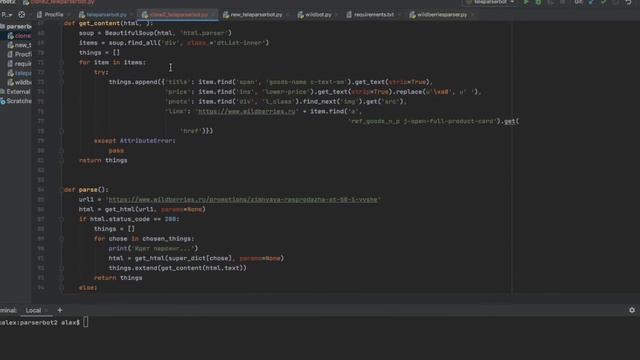Open the teleparserbot run configuration dropdown
The height and width of the screenshot is (360, 640).
click(x=491, y=2)
